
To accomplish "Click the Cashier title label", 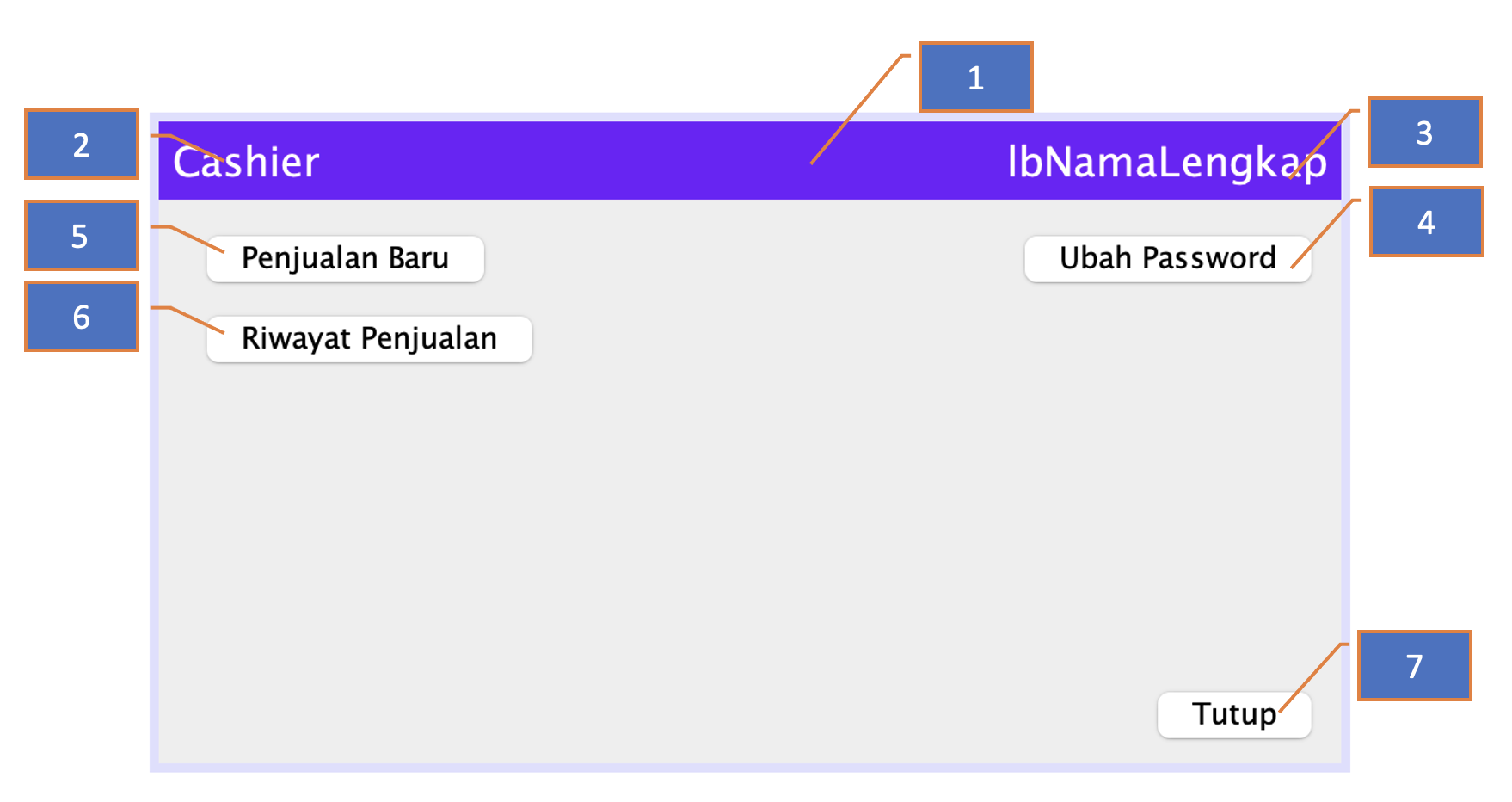I will tap(246, 162).
